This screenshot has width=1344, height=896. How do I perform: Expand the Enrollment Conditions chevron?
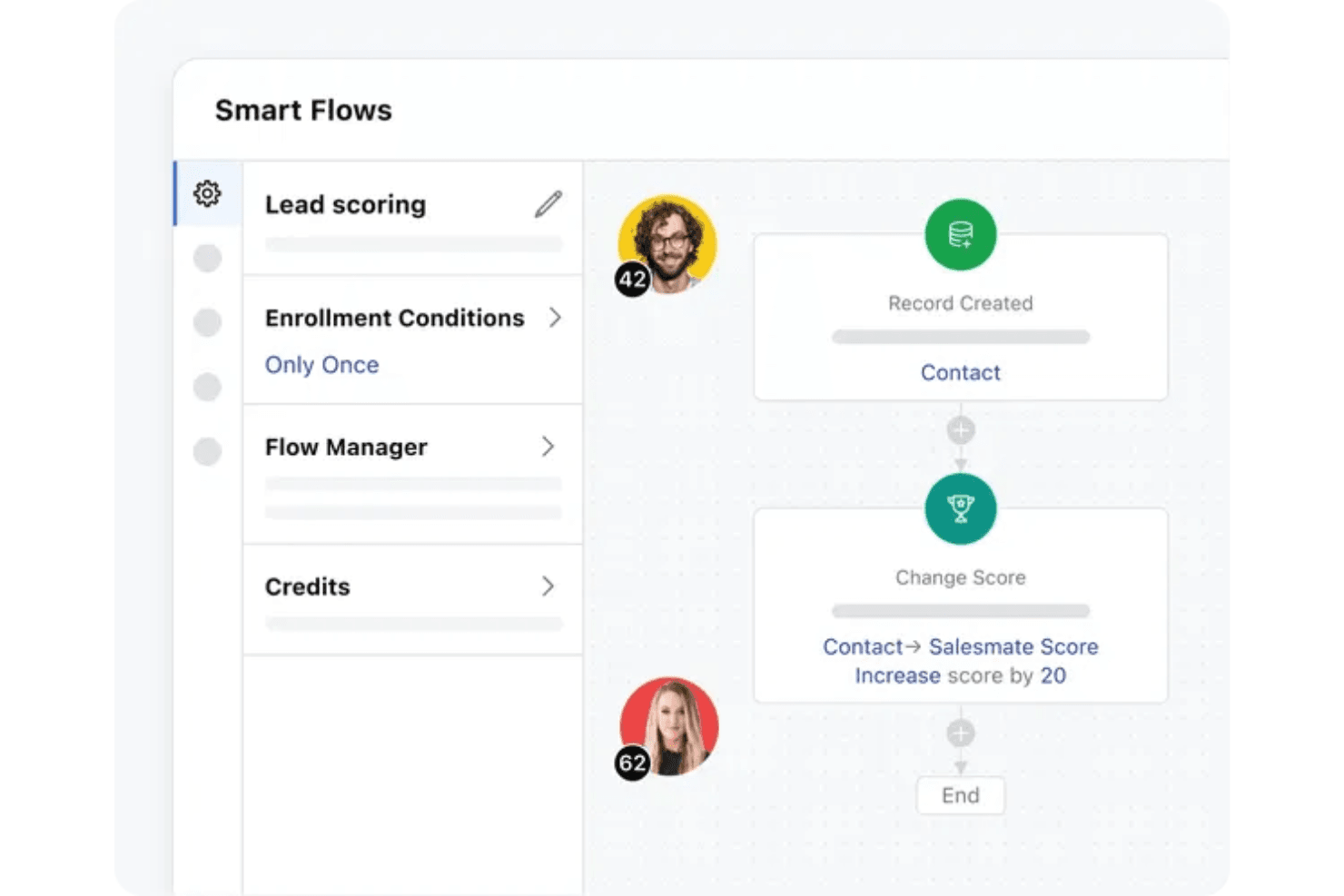[554, 317]
